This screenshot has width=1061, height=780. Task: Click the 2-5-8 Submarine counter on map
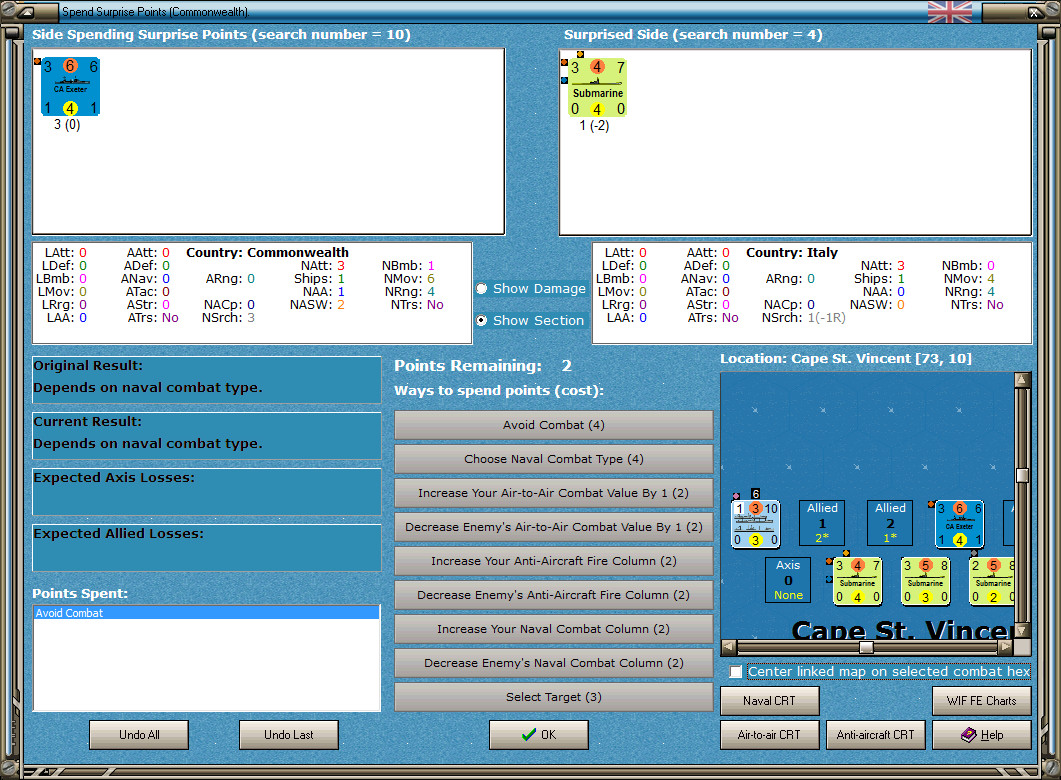pos(992,580)
